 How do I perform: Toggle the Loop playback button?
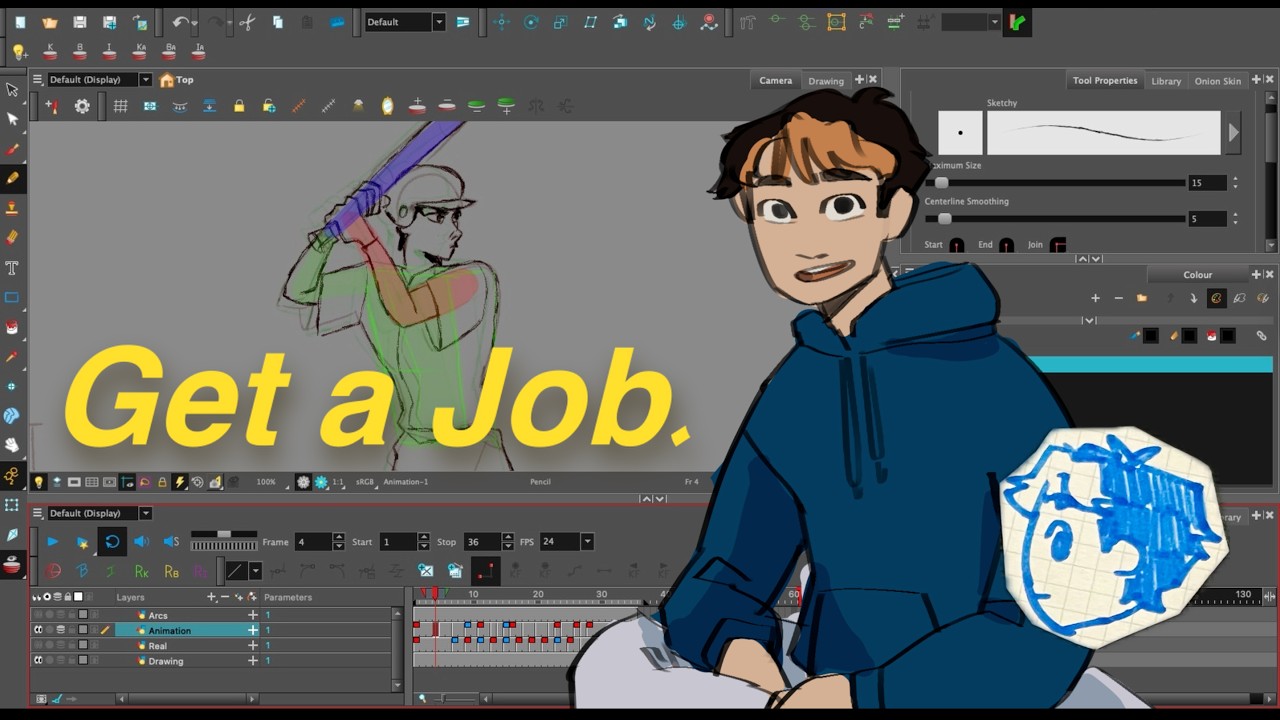[112, 542]
